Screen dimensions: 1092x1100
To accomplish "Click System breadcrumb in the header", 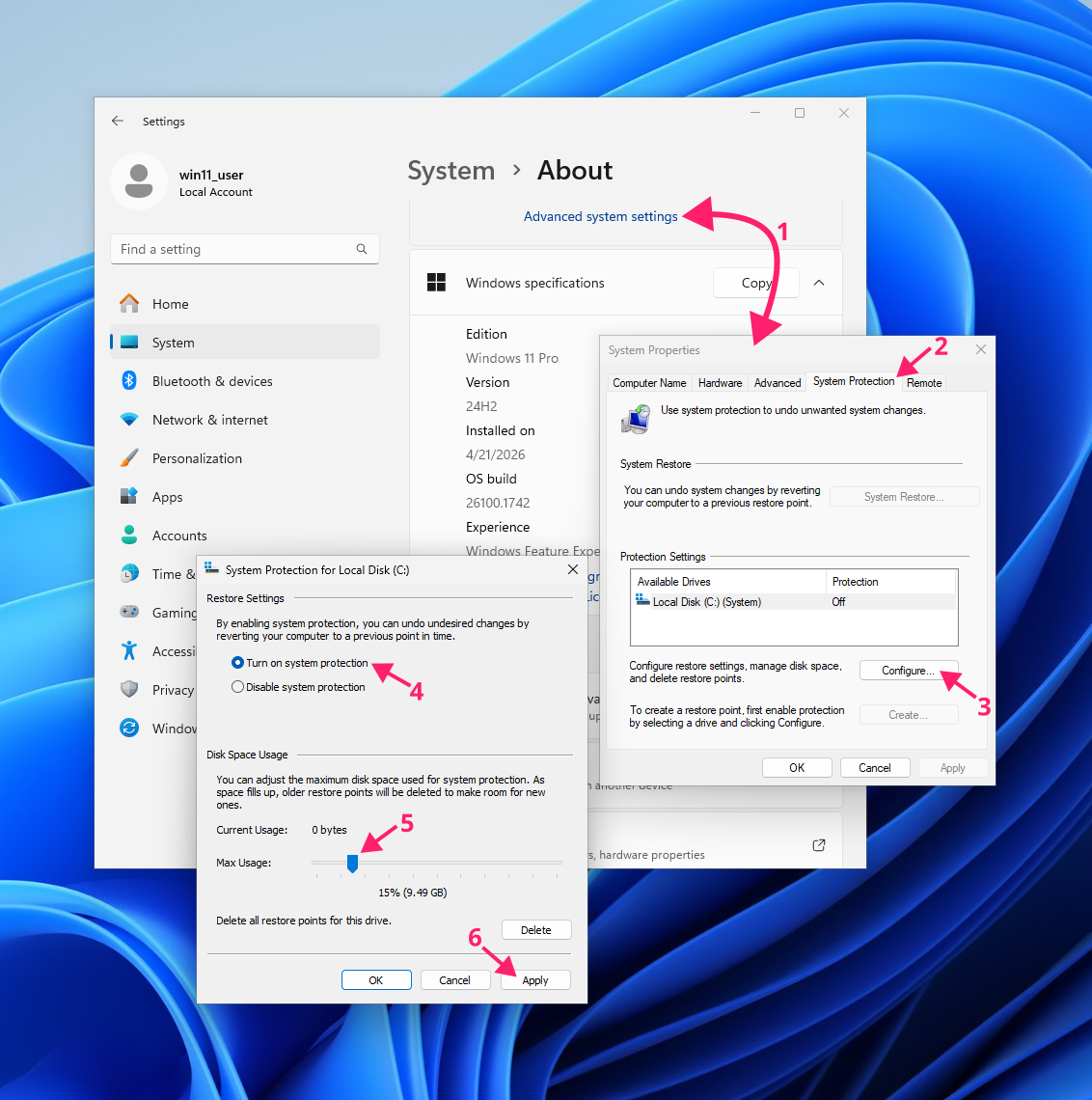I will click(450, 171).
